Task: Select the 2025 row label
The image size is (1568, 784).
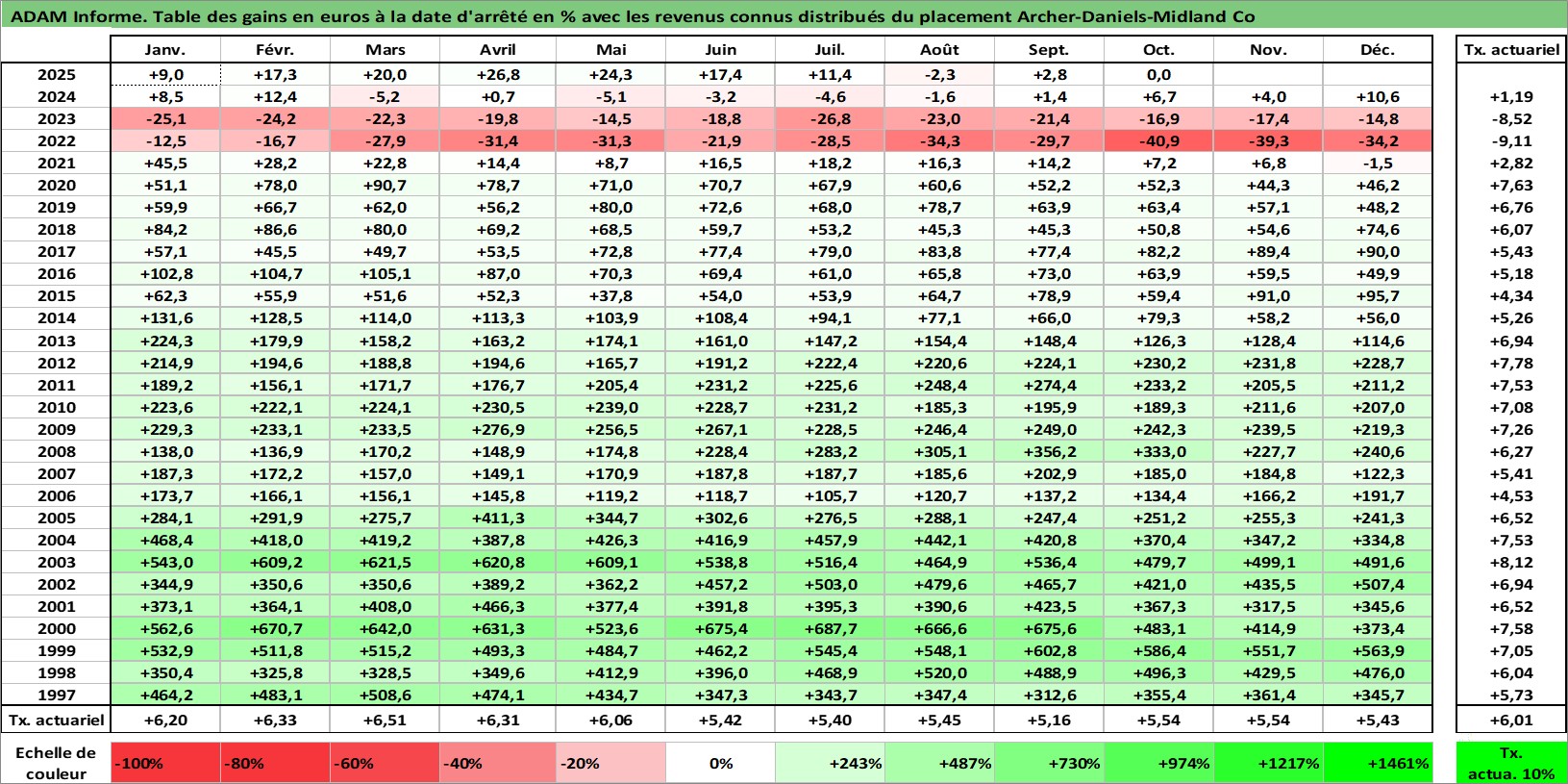Action: (x=56, y=75)
